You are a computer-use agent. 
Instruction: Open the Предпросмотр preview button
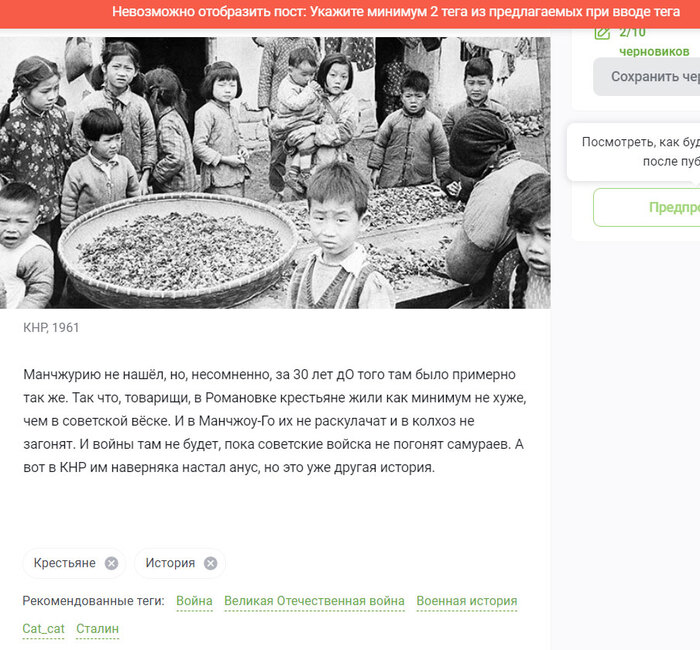[646, 207]
